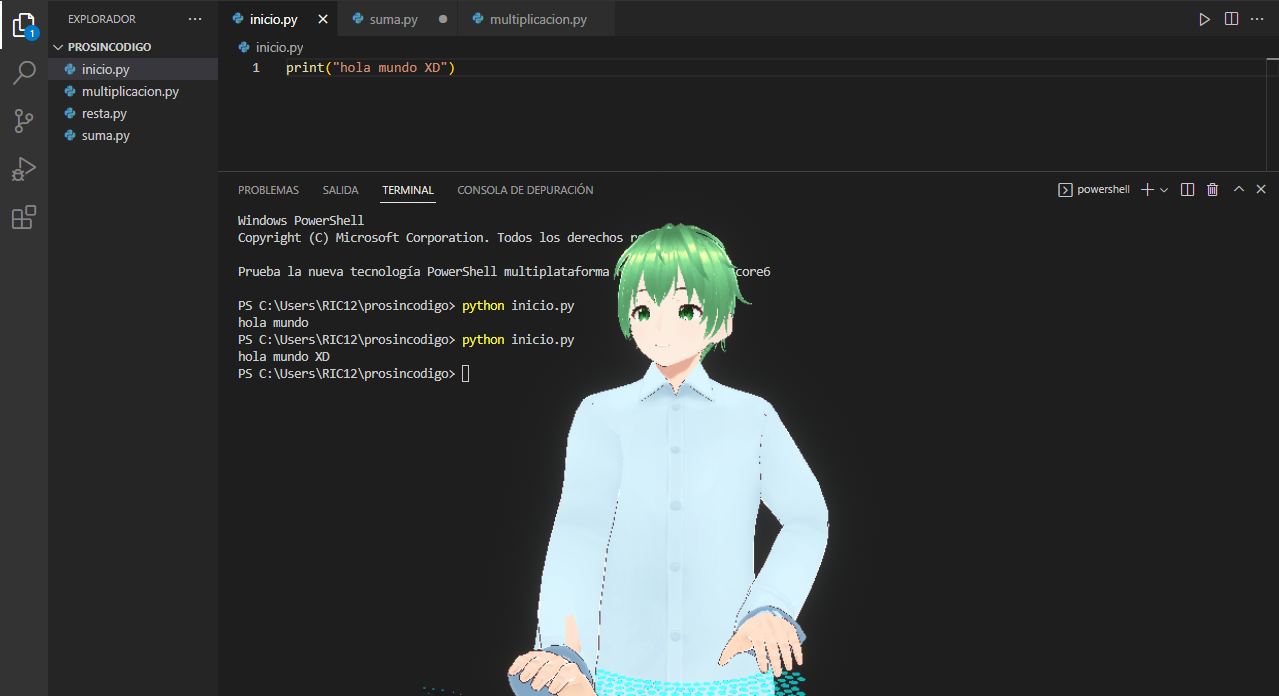Maximize the panel with chevron up
The height and width of the screenshot is (696, 1279).
click(x=1239, y=190)
